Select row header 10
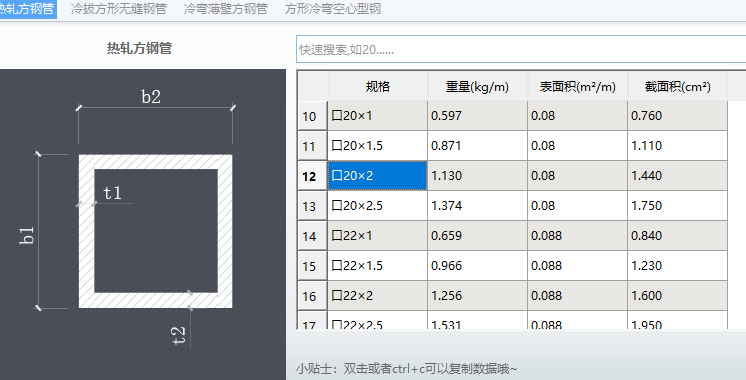746x380 pixels. pyautogui.click(x=312, y=116)
